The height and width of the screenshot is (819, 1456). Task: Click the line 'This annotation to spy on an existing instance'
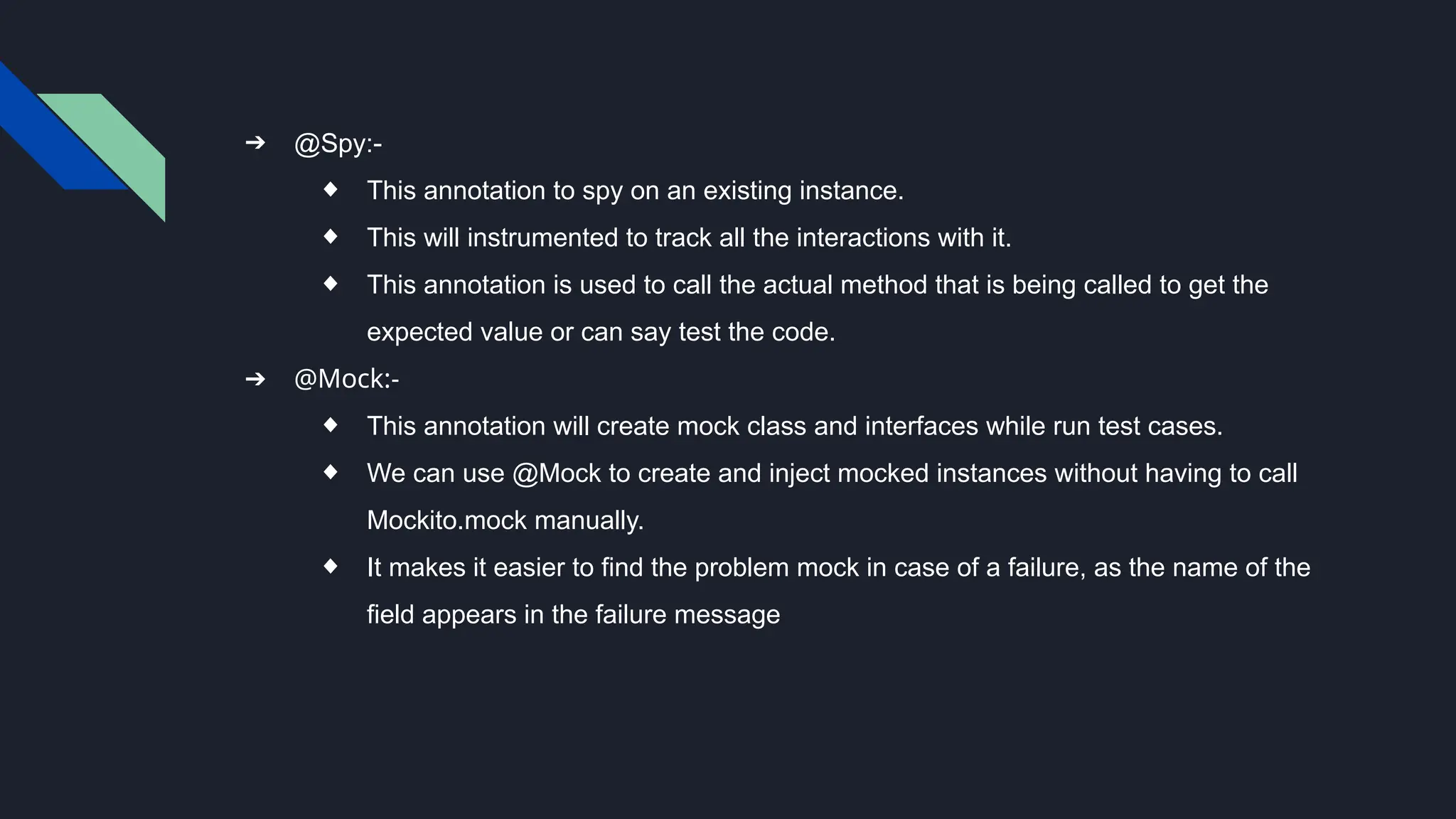(x=636, y=191)
